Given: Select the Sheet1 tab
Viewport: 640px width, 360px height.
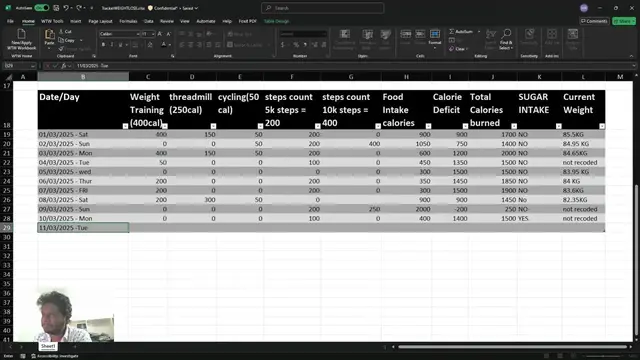Looking at the screenshot, I should click(x=48, y=346).
